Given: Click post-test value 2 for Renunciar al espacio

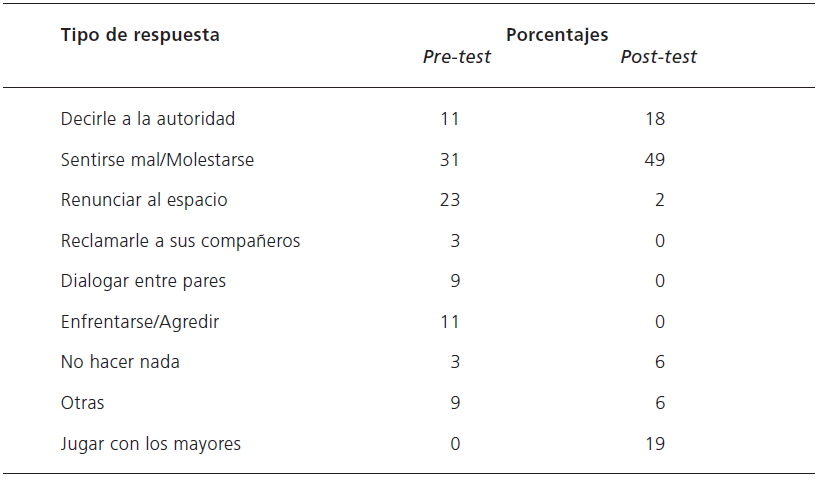Looking at the screenshot, I should click(x=660, y=200).
